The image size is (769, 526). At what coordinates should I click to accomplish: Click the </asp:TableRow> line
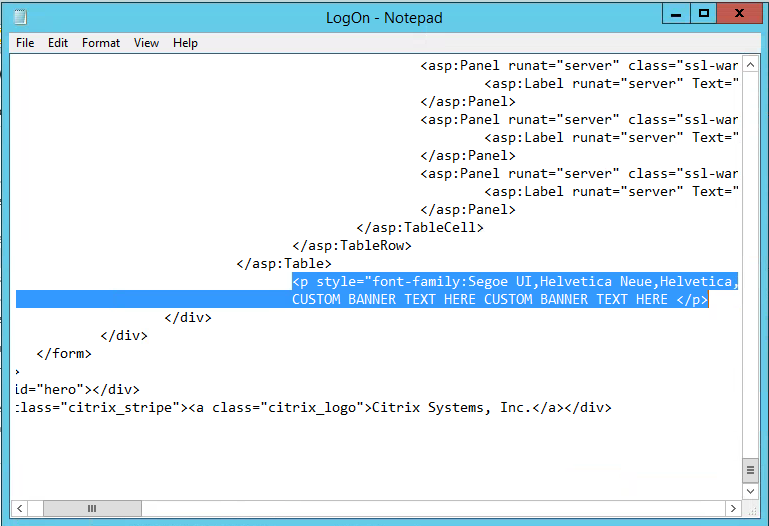coord(352,246)
